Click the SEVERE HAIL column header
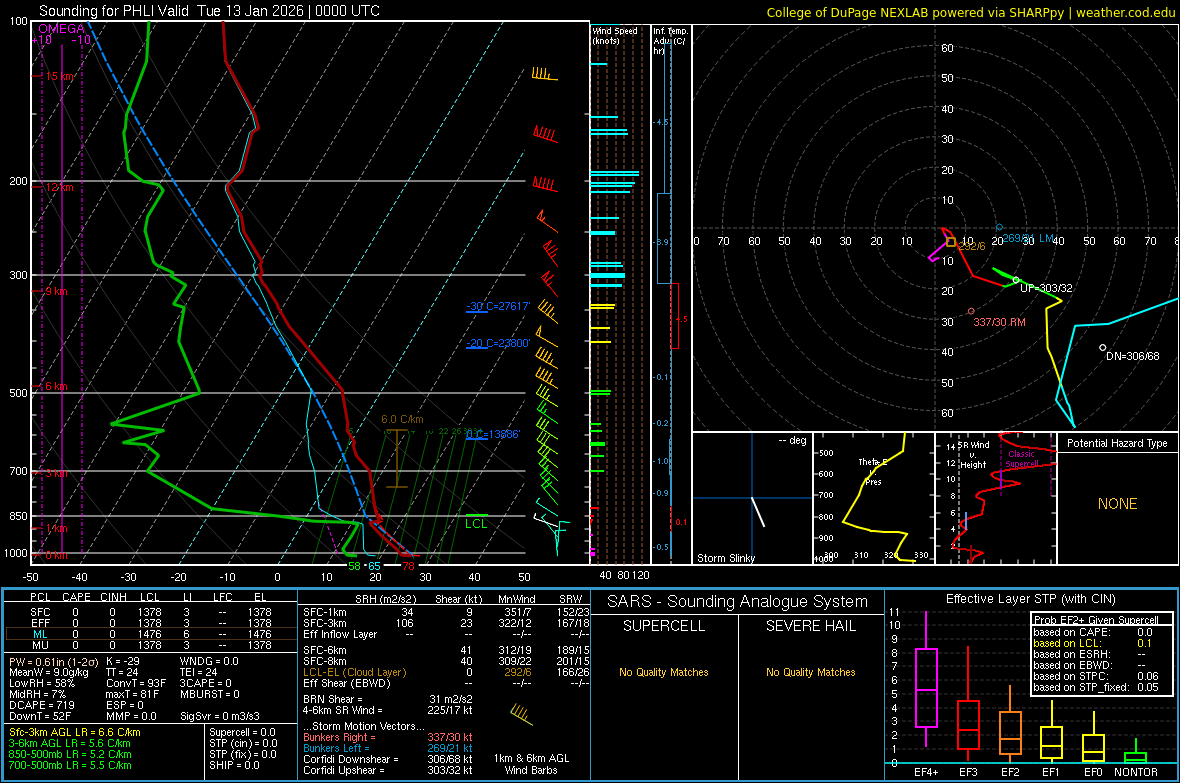Viewport: 1180px width, 783px height. click(810, 626)
